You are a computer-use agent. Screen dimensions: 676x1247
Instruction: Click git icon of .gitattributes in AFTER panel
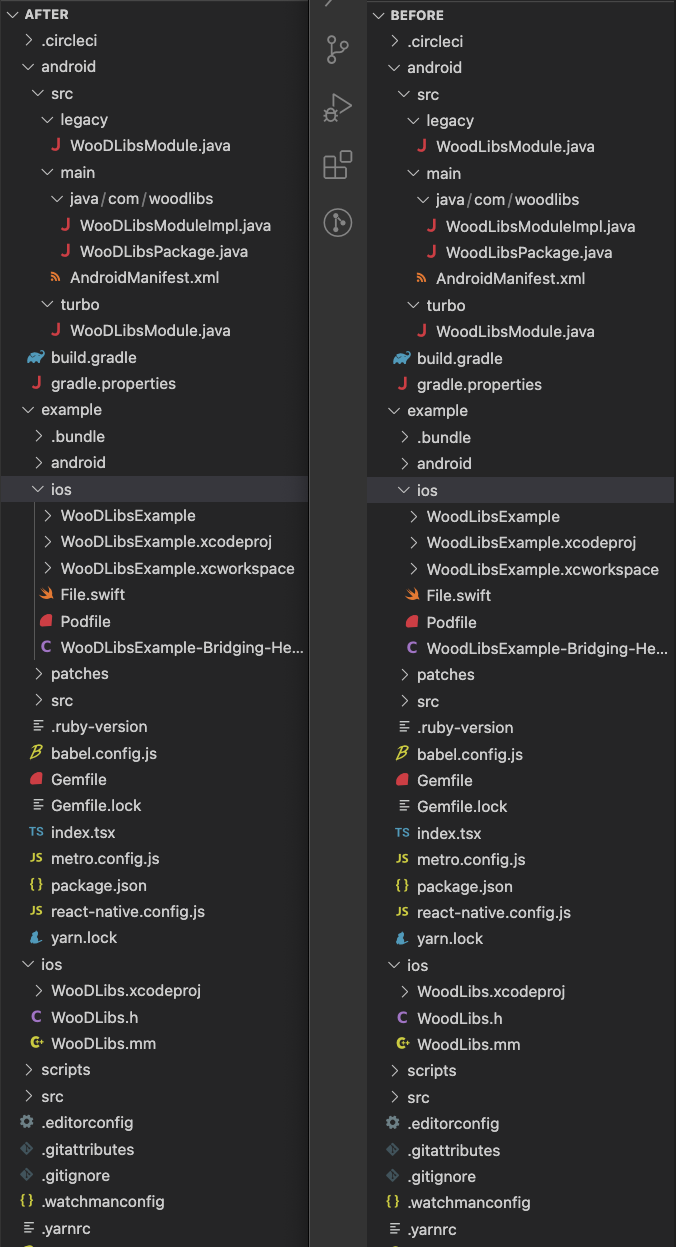tap(27, 1149)
